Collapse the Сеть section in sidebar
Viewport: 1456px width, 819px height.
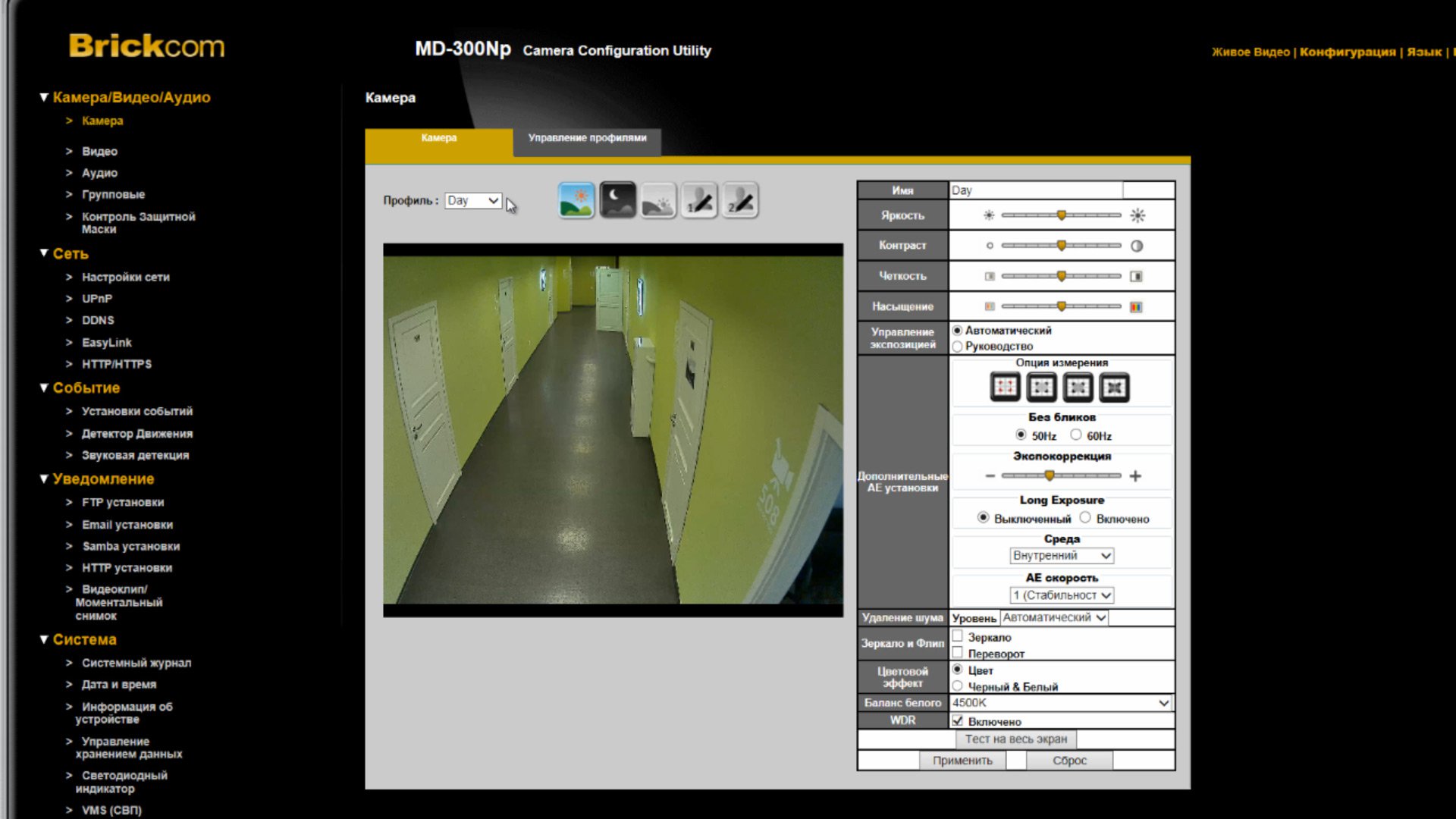(x=44, y=253)
